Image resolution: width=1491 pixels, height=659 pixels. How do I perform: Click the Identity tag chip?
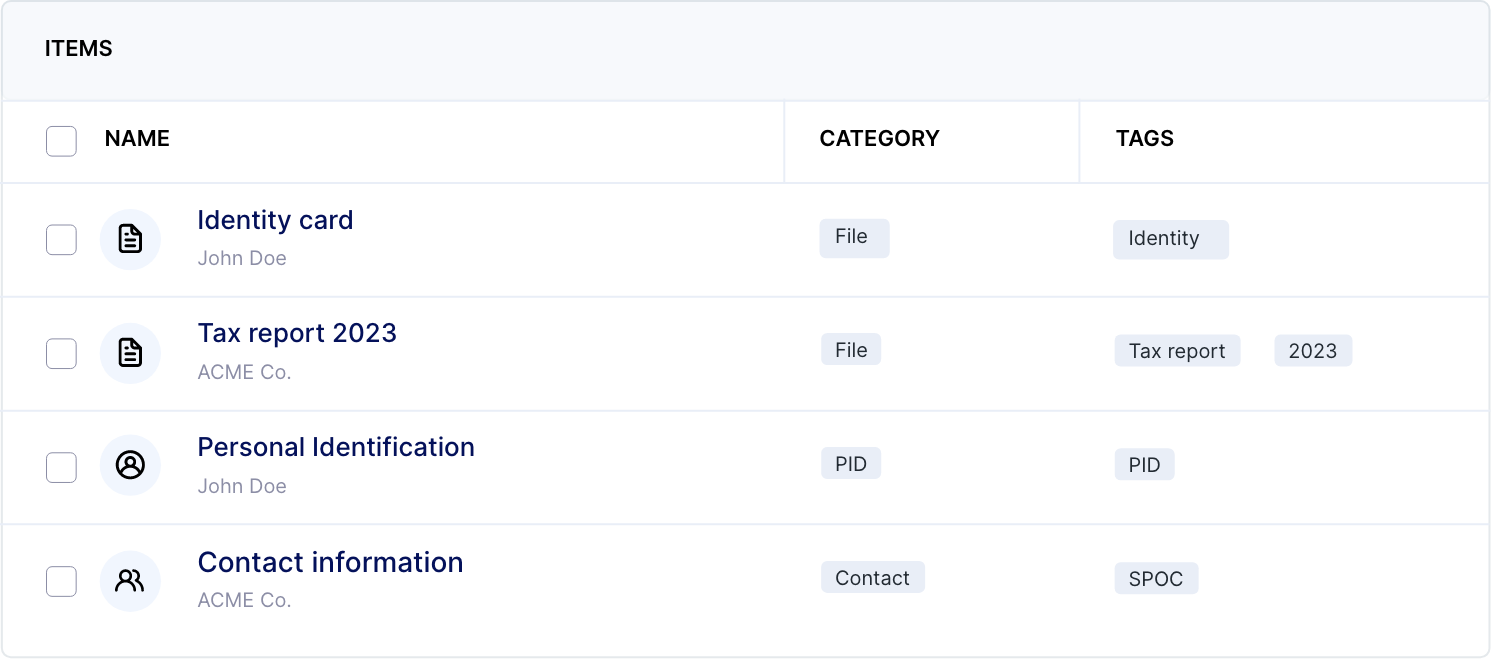coord(1171,239)
